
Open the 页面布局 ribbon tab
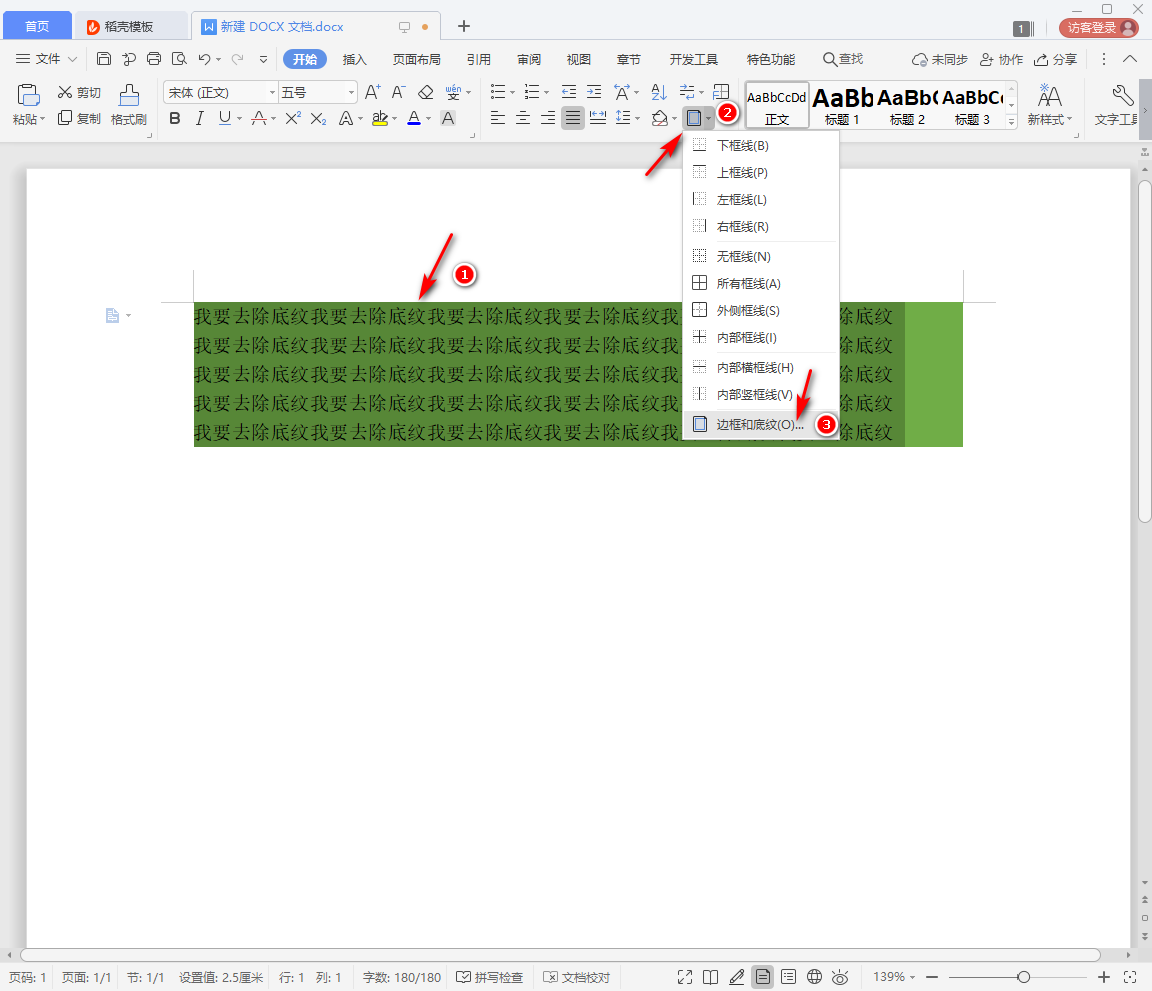[417, 60]
